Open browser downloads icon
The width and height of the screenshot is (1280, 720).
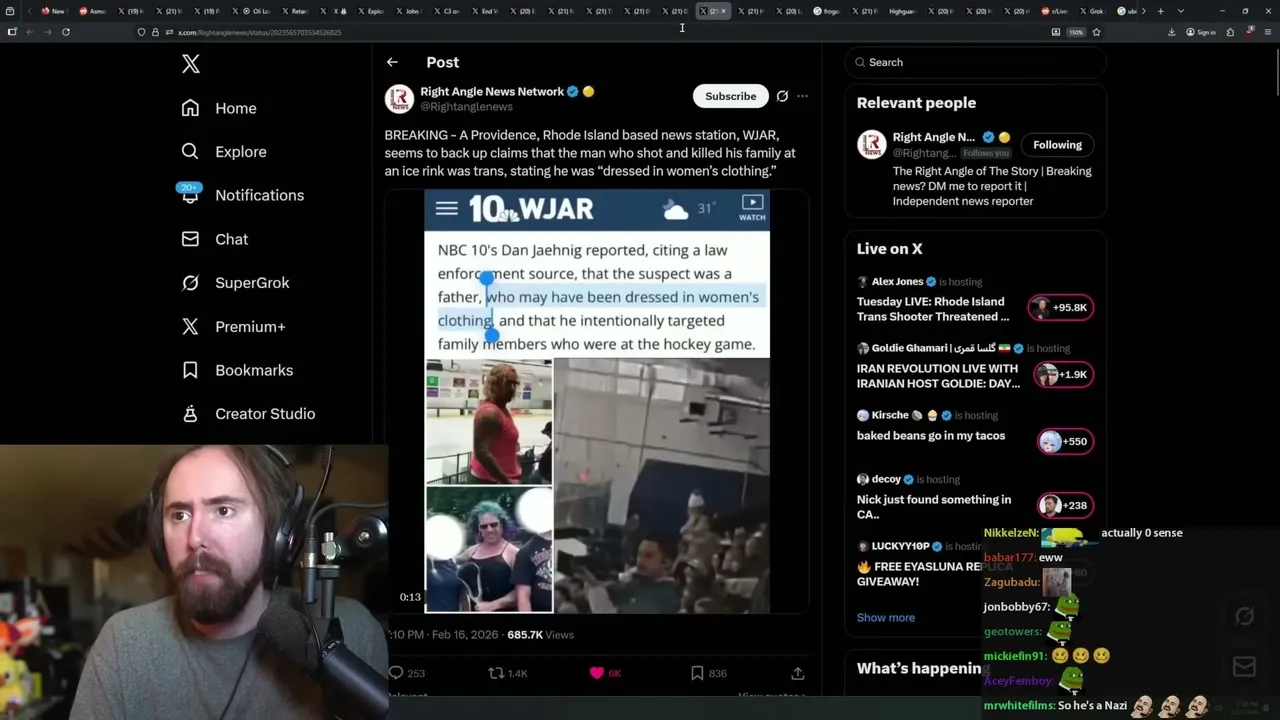coord(1171,32)
